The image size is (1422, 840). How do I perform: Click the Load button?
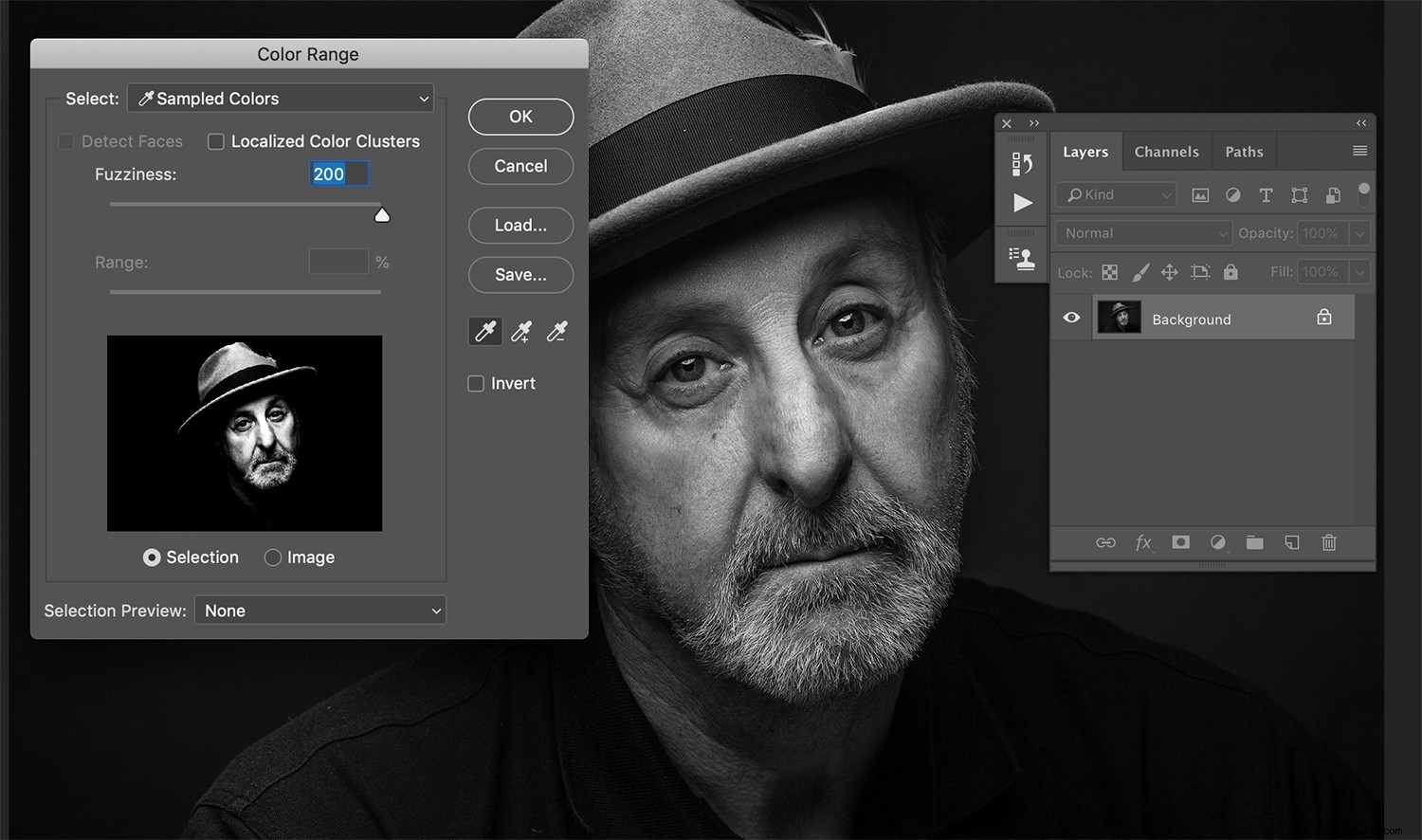pos(520,226)
